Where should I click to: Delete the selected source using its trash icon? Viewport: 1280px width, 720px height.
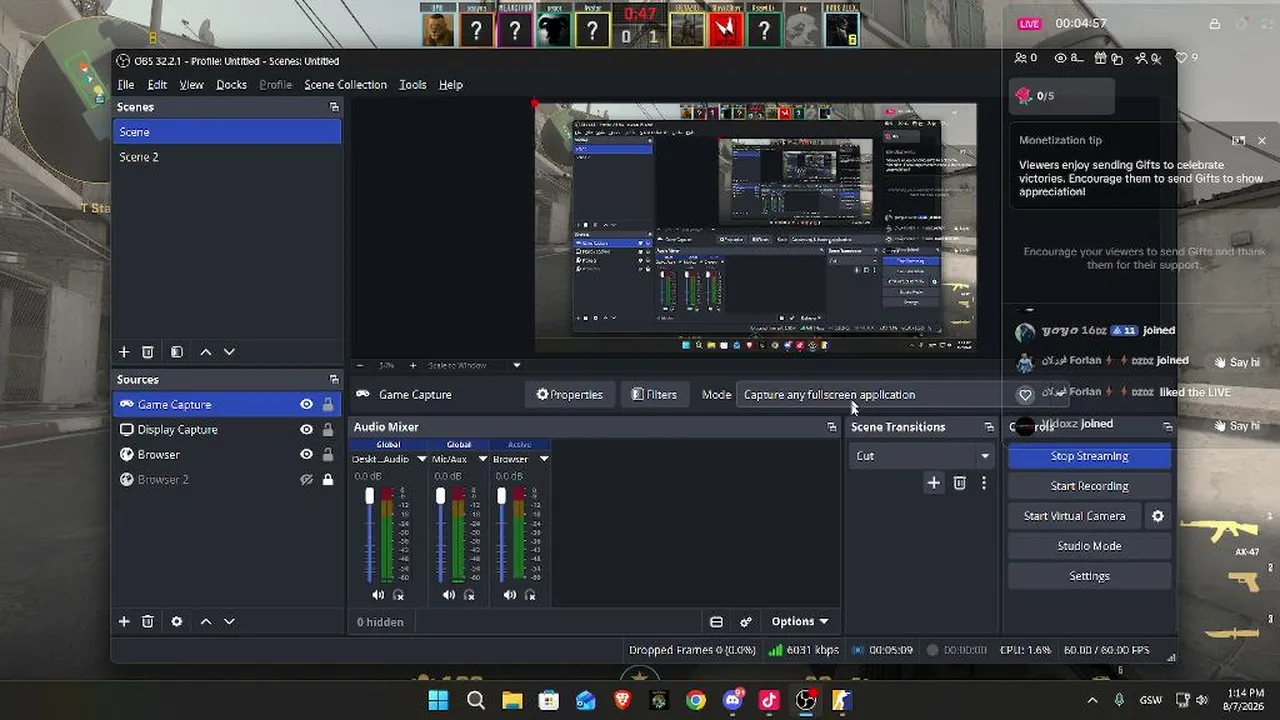148,621
